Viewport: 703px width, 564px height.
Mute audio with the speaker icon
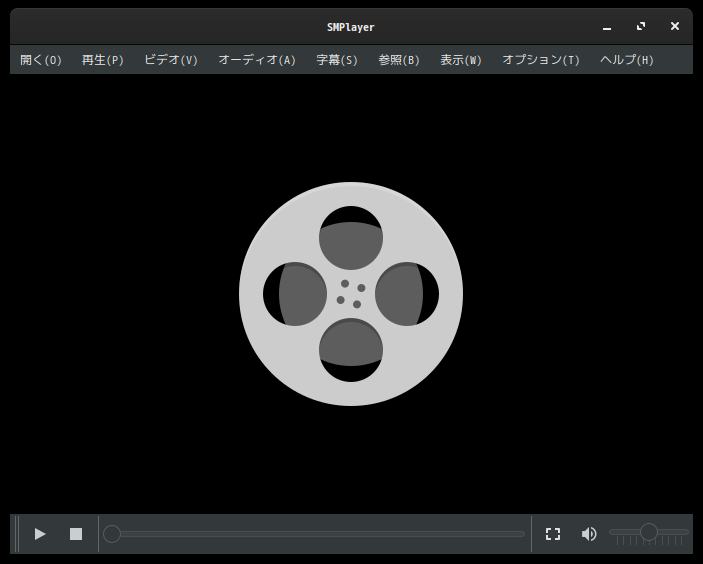589,534
